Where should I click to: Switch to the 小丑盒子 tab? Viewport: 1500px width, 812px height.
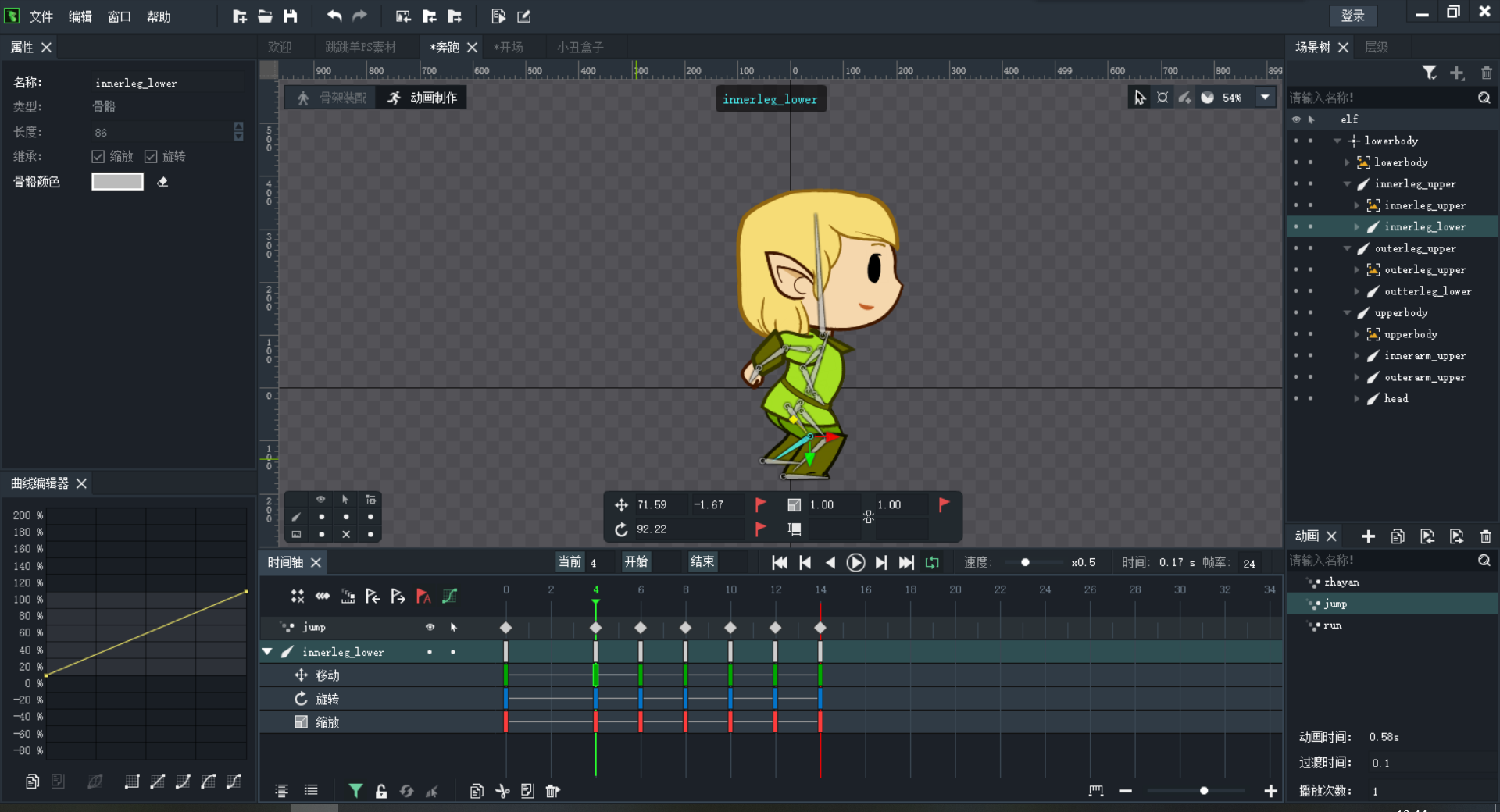tap(580, 48)
